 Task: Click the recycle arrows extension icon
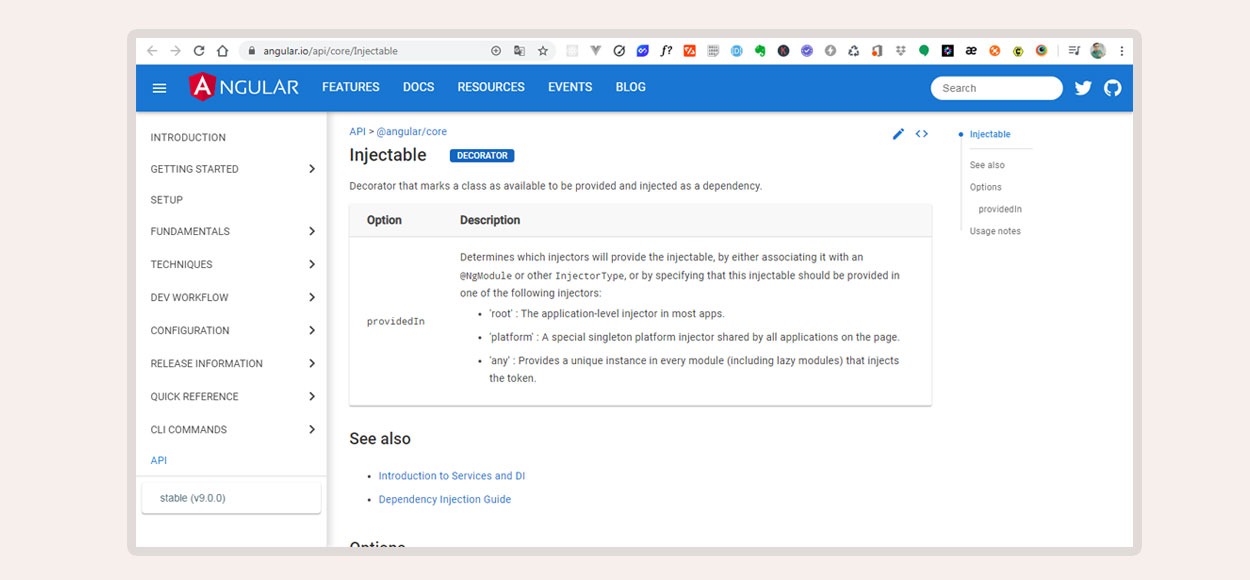(x=853, y=50)
